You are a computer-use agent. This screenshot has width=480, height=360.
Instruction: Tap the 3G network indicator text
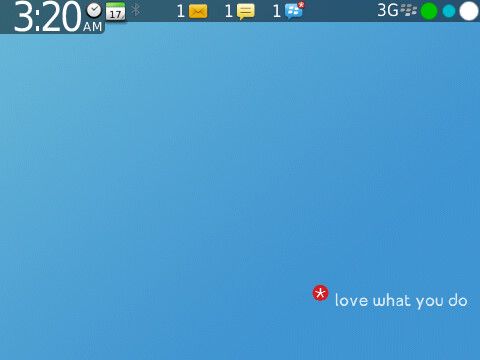coord(388,10)
